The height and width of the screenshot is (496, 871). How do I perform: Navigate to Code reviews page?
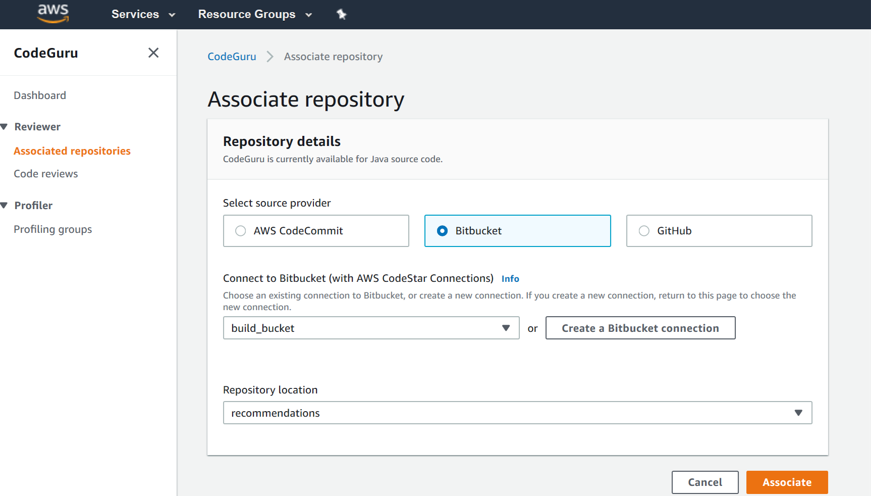tap(46, 174)
